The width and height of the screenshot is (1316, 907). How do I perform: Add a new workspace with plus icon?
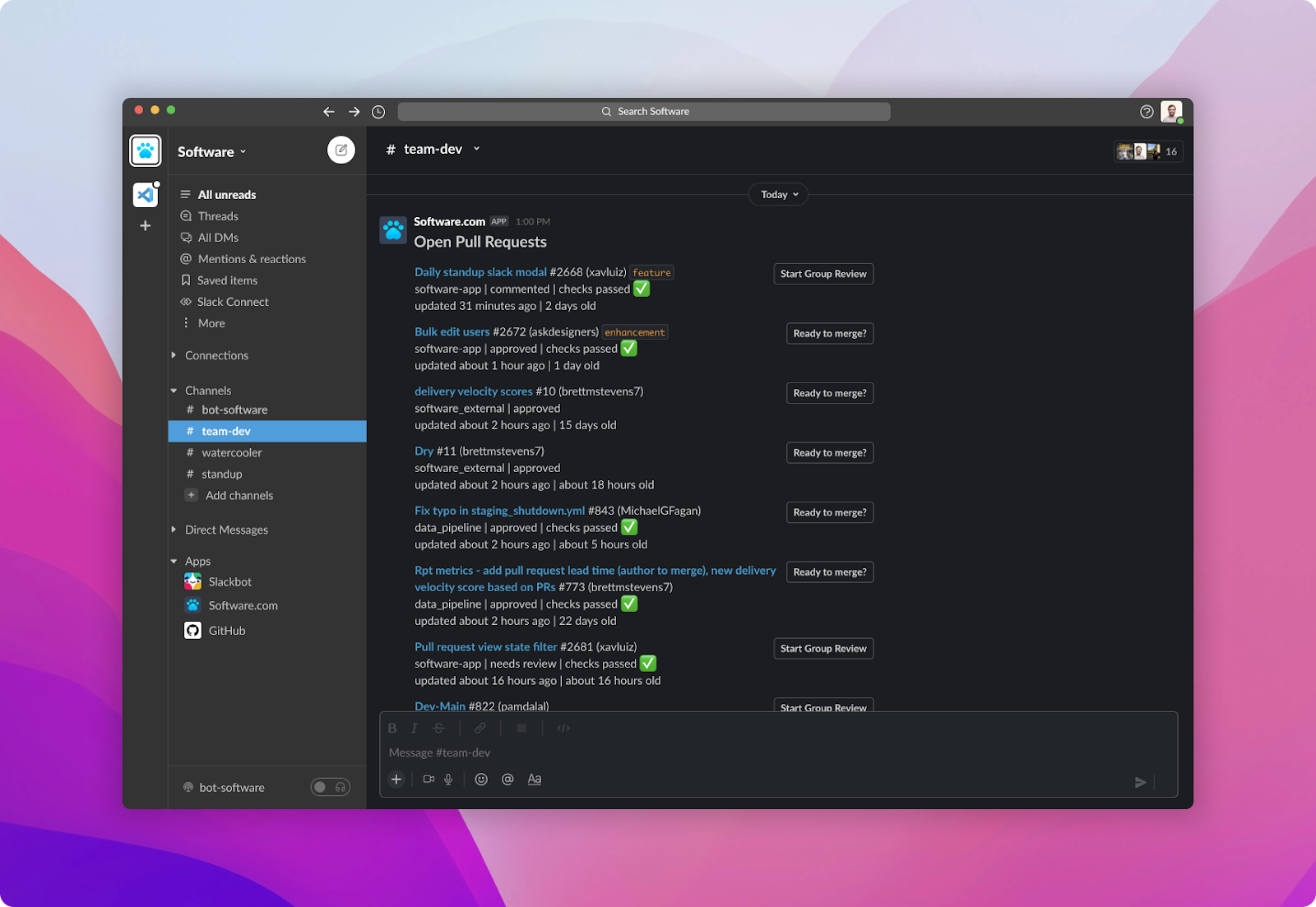pos(146,225)
